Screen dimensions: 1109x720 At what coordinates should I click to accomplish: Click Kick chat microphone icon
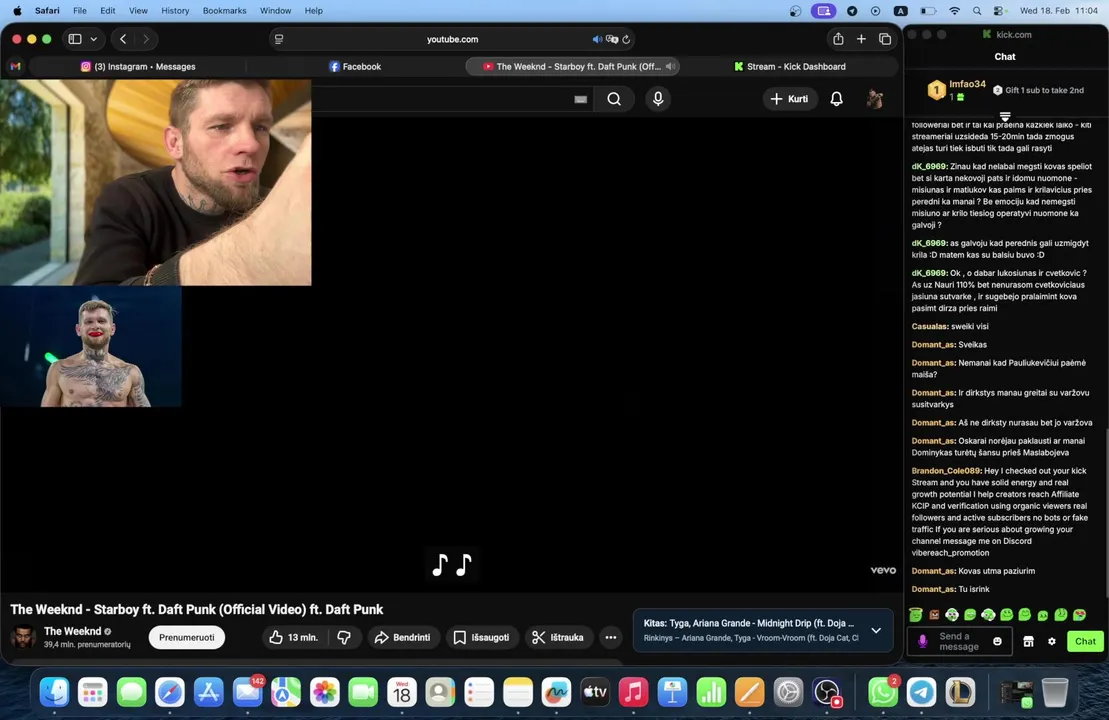point(922,641)
